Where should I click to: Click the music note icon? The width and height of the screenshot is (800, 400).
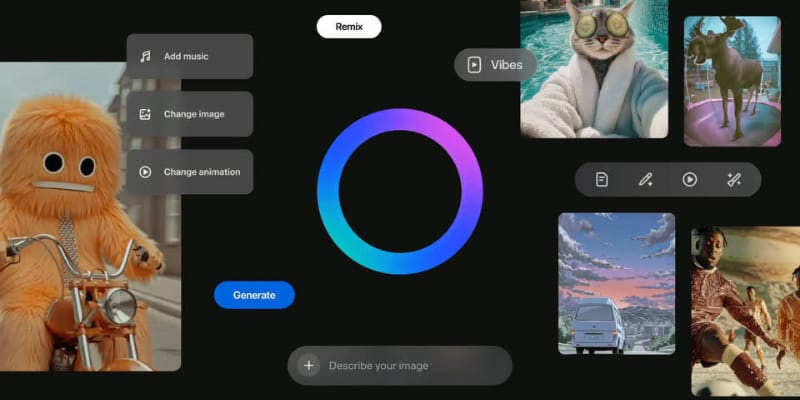point(145,57)
